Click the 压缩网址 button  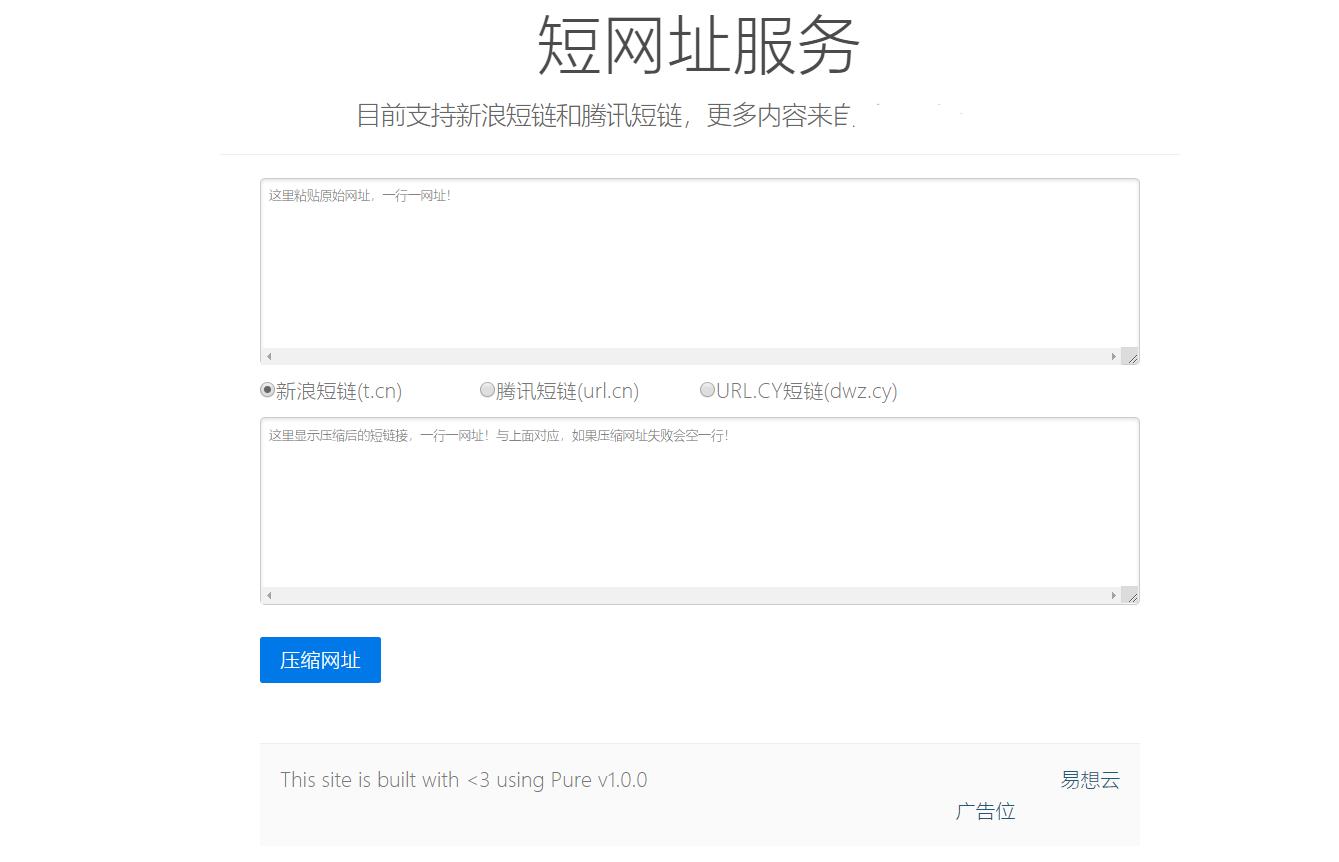click(x=319, y=659)
